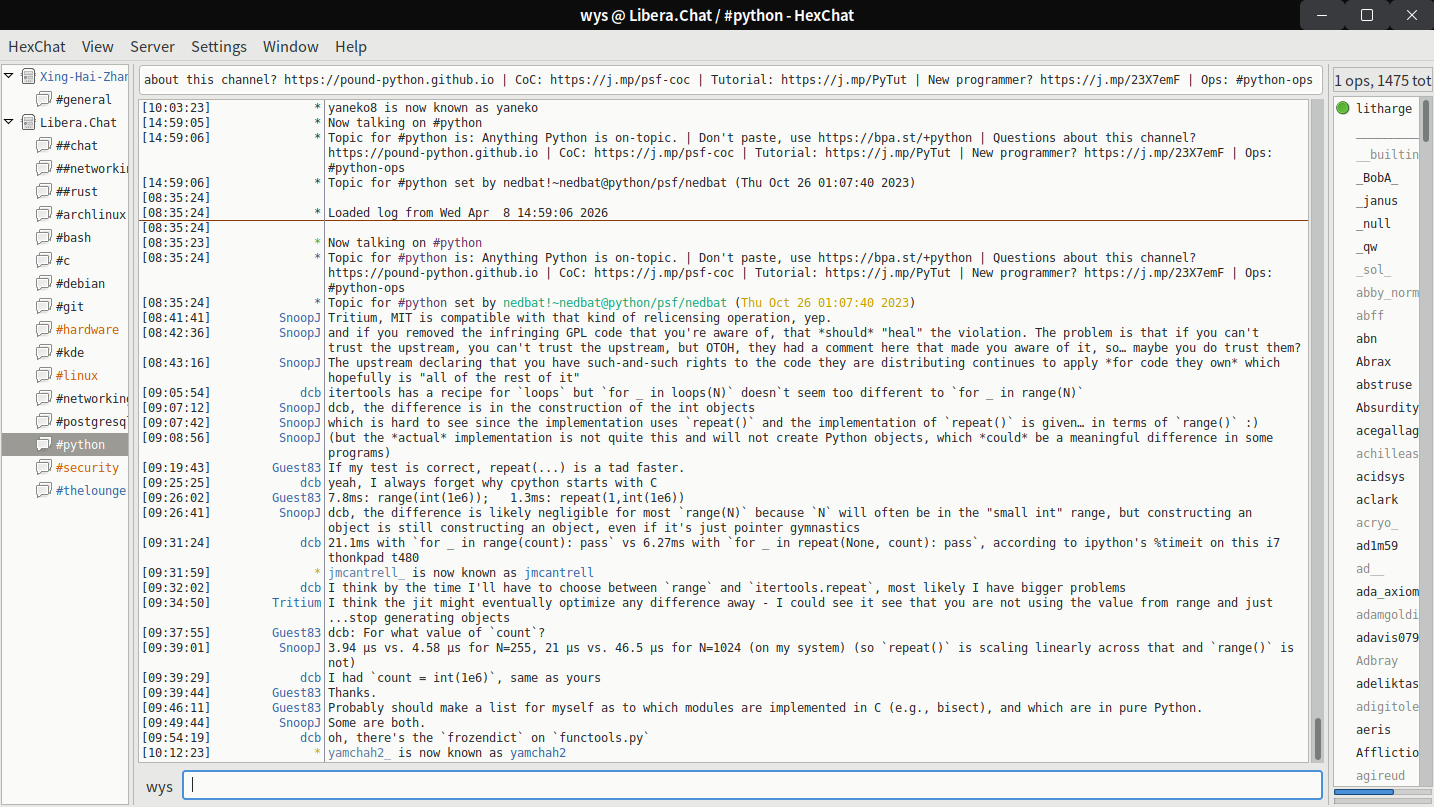Select user Abrax in the user list
The image size is (1434, 807).
pyautogui.click(x=1373, y=362)
